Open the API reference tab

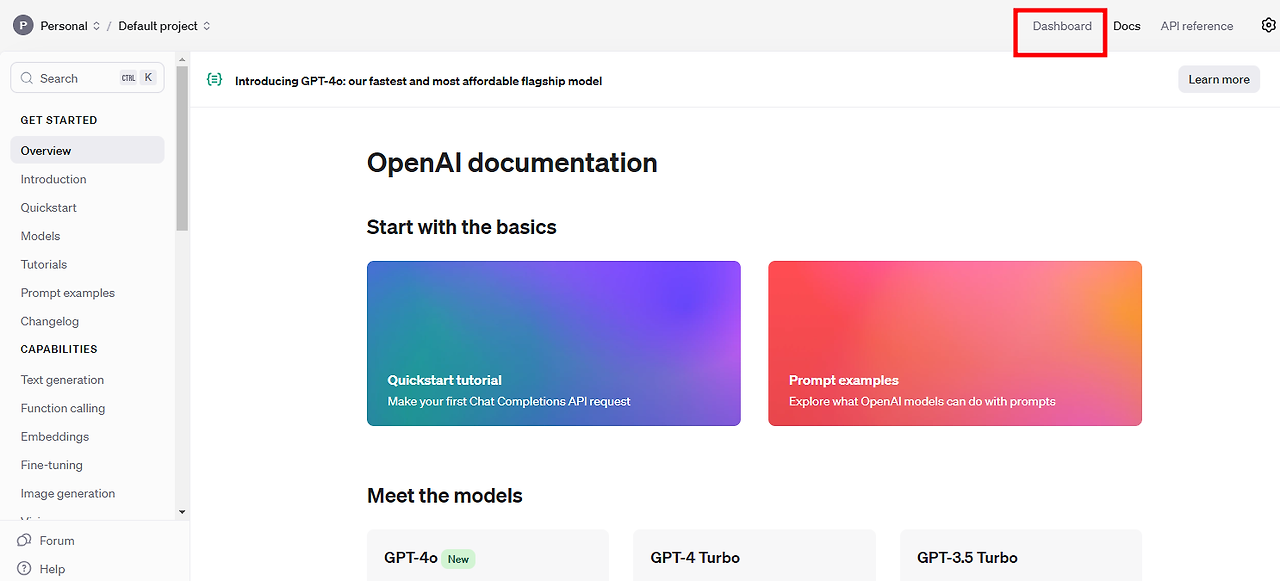(1197, 26)
